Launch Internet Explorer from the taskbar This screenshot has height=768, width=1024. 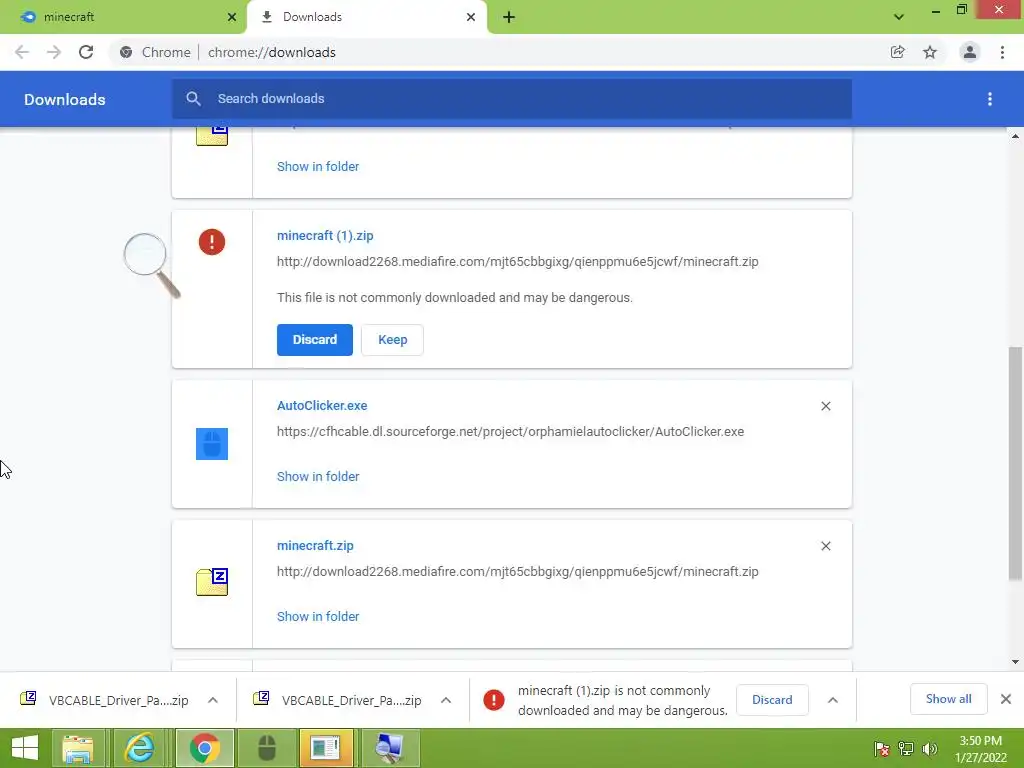(140, 748)
